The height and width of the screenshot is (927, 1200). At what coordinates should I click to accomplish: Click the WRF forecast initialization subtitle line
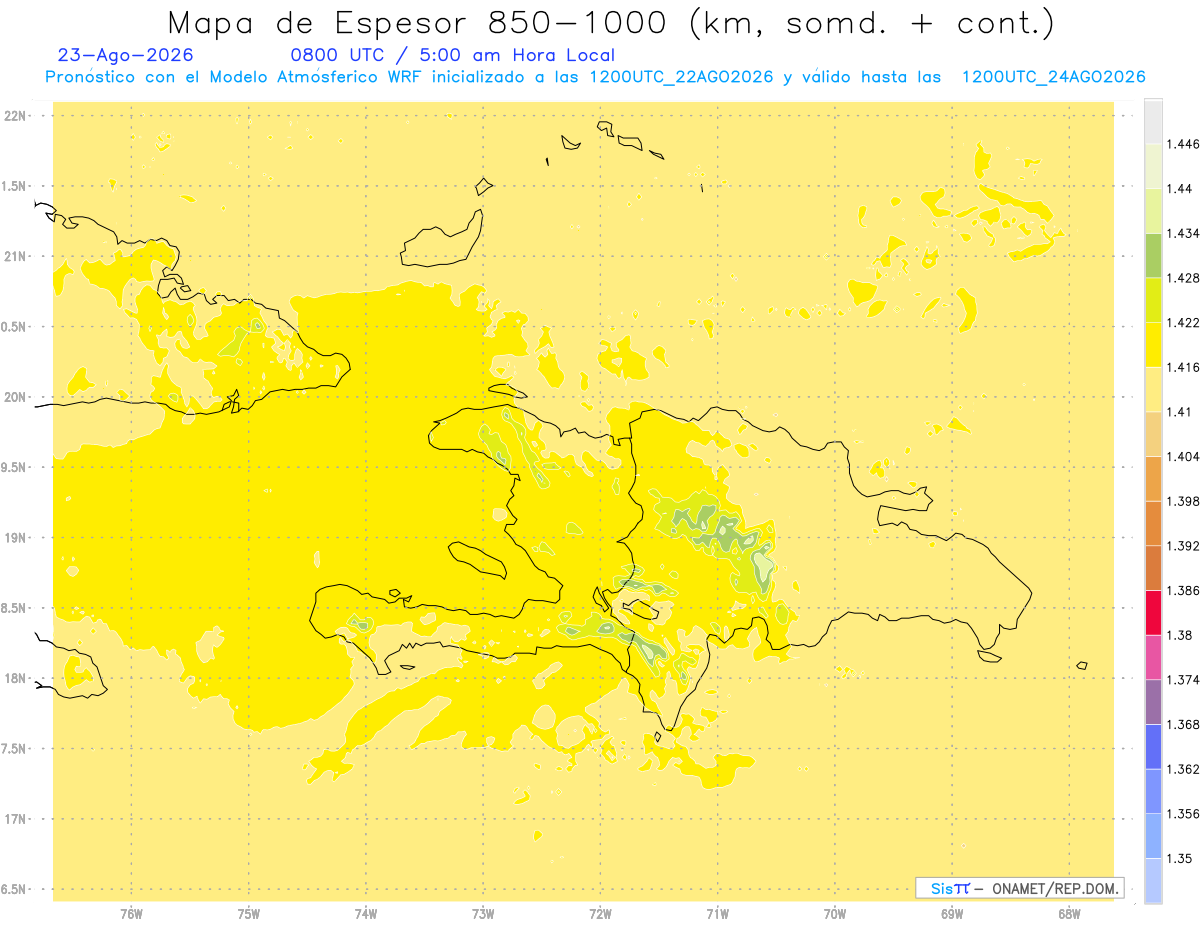pos(595,77)
